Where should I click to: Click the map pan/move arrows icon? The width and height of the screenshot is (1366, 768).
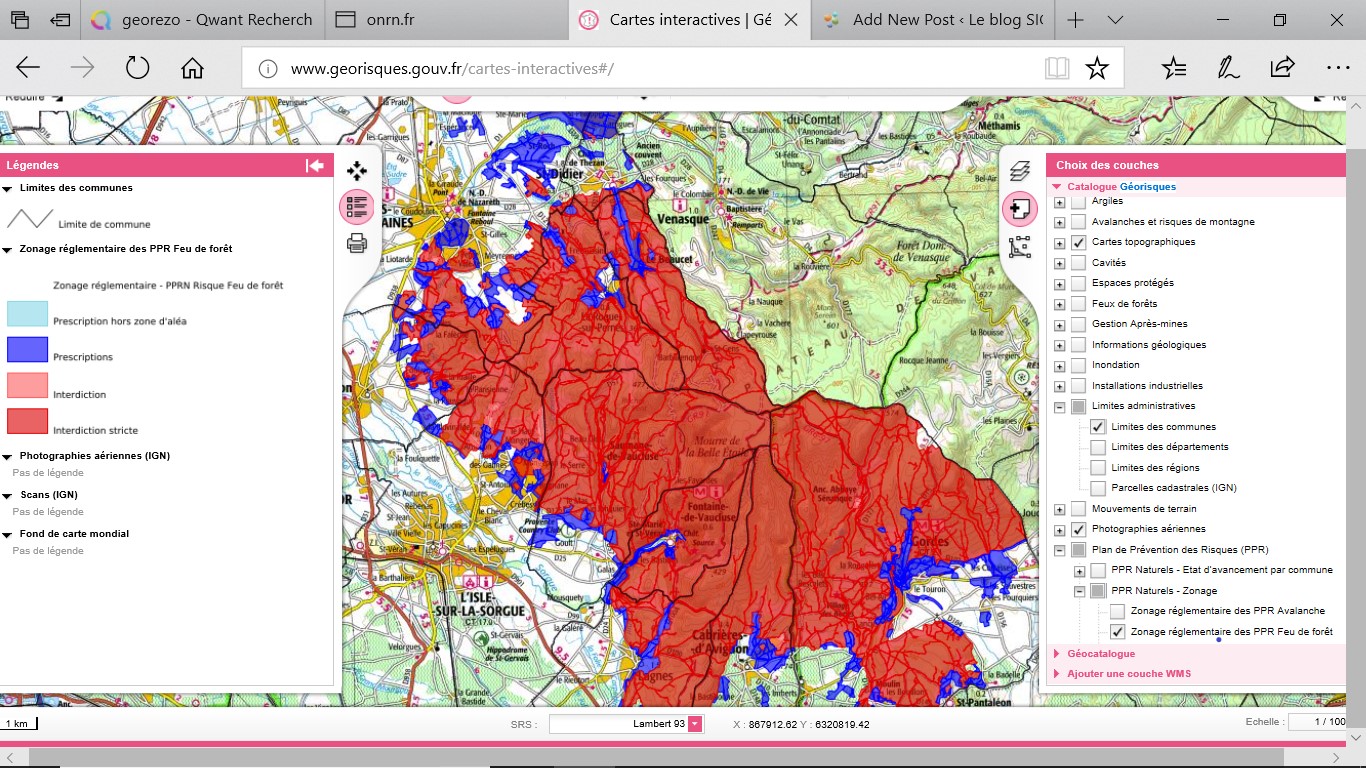point(357,171)
